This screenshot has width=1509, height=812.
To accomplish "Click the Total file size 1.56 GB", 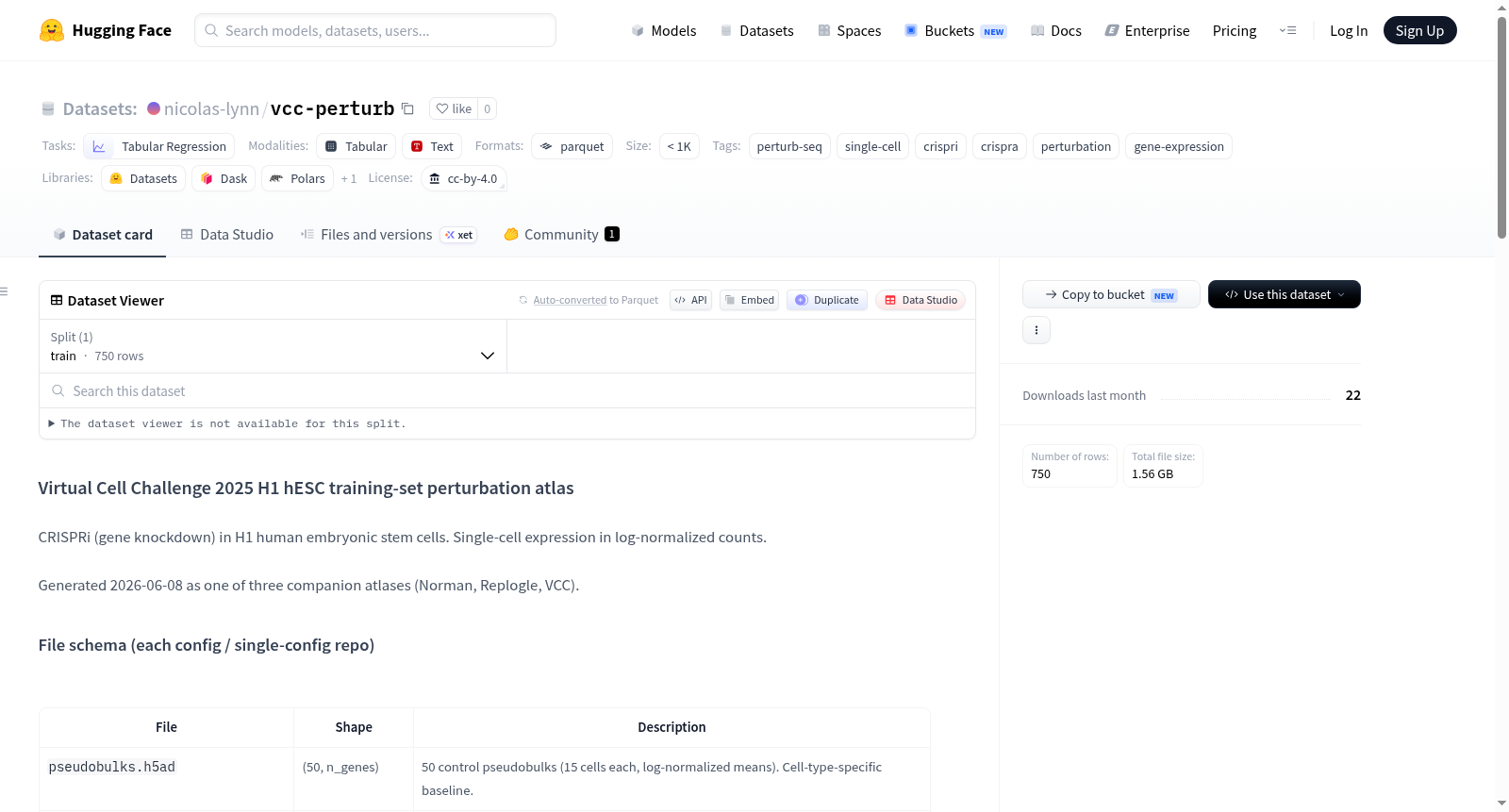I will tap(1163, 465).
